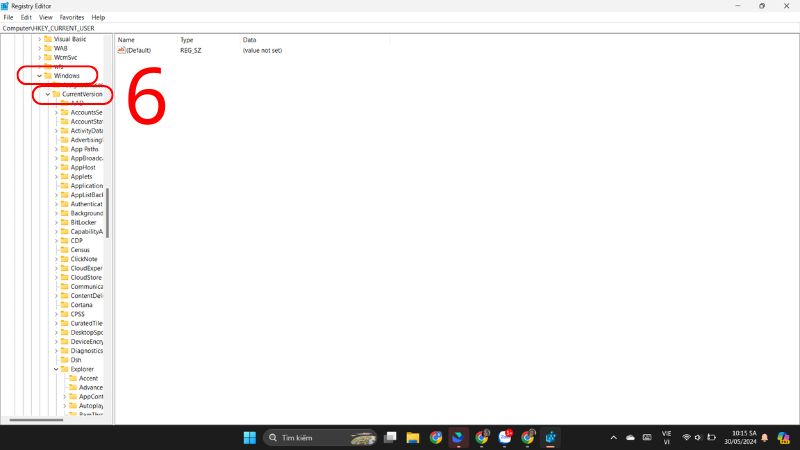
Task: Select the ActivityData folder icon
Action: (x=64, y=131)
